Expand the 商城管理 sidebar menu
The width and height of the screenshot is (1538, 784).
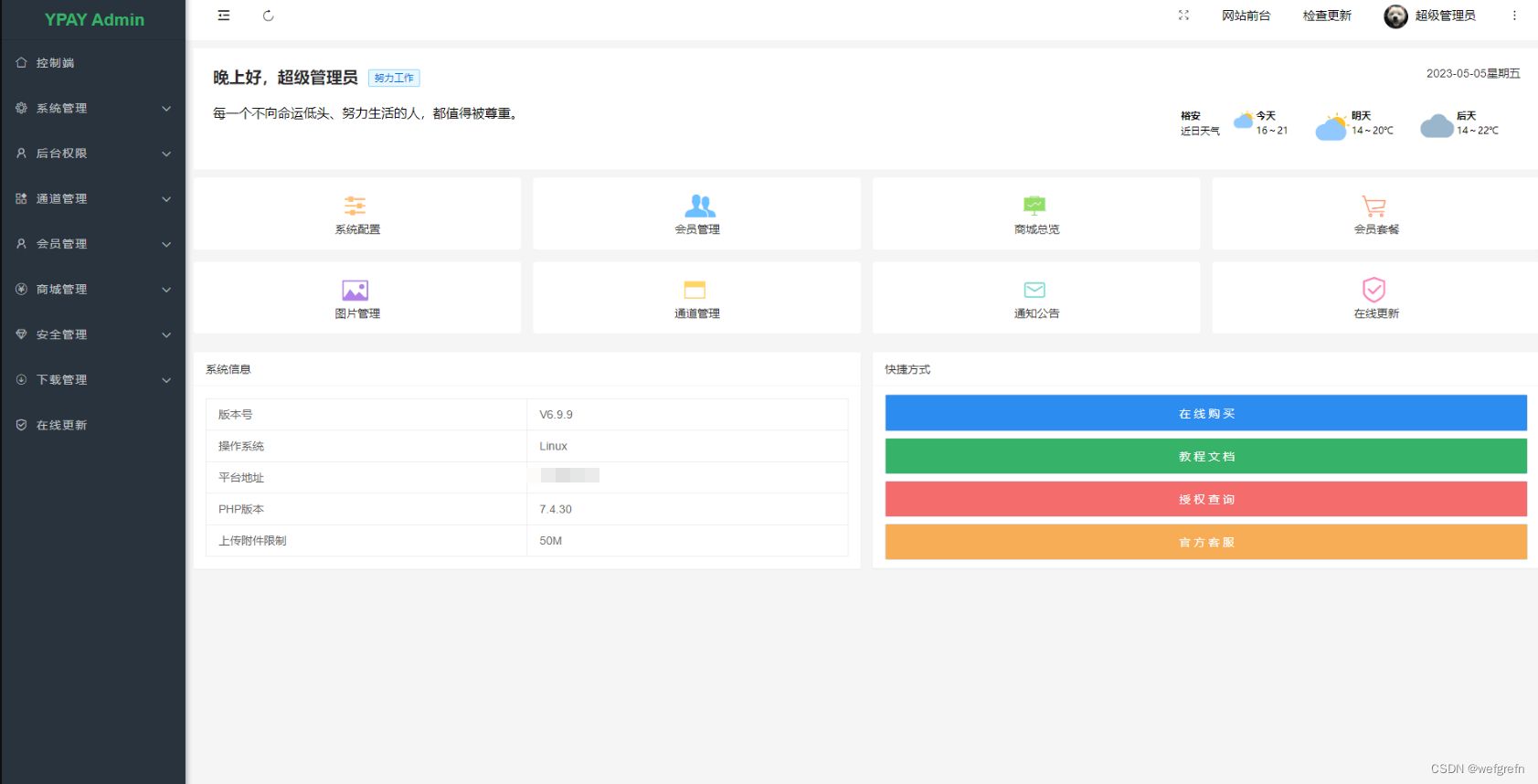coord(92,290)
